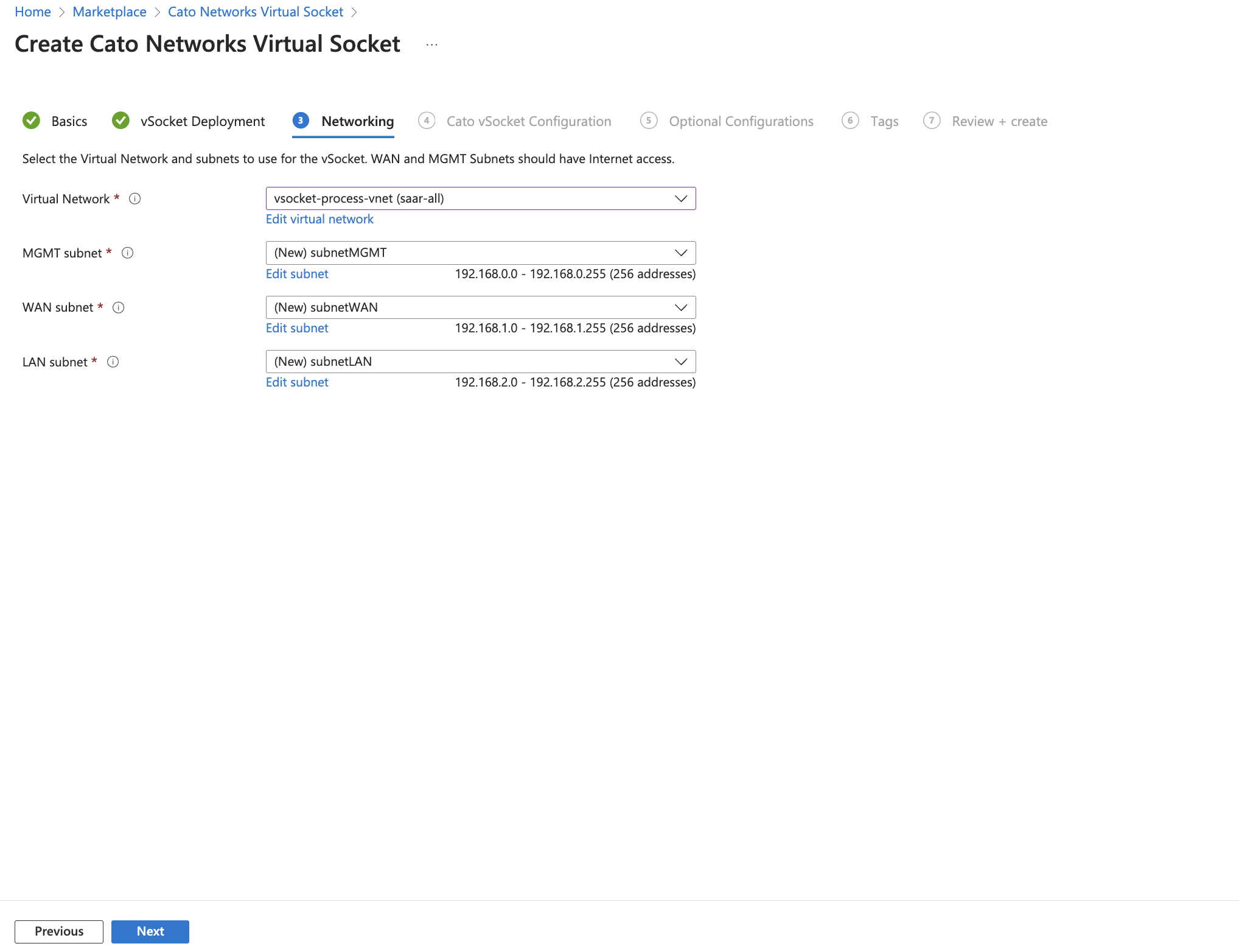Navigate to Marketplace via breadcrumb

click(x=110, y=12)
